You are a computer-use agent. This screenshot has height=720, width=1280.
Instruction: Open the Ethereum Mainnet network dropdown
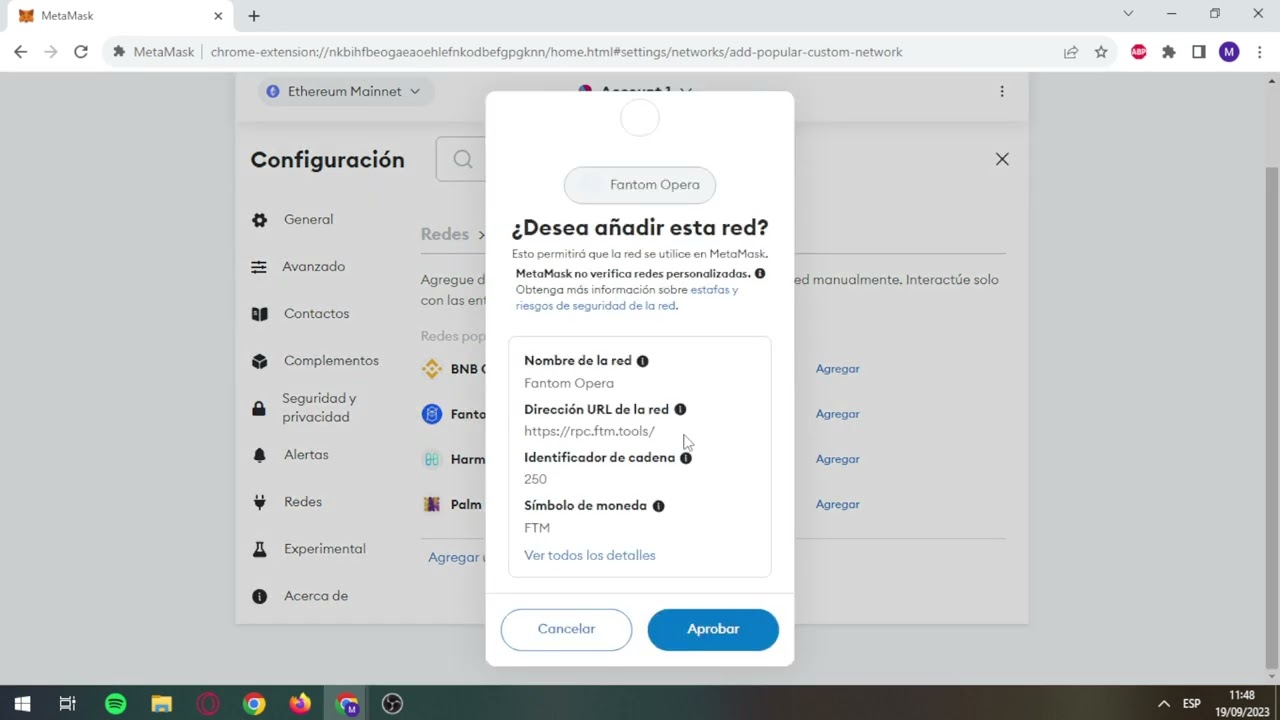(x=344, y=91)
